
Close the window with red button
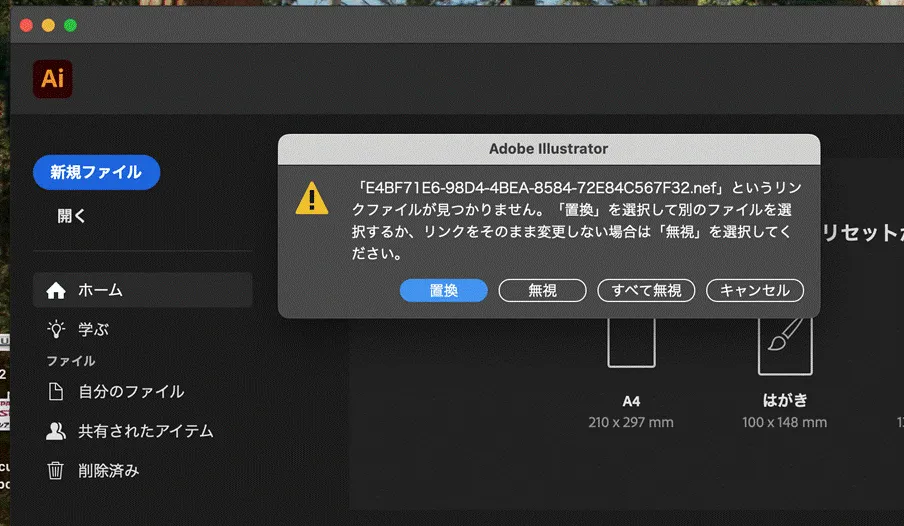(x=26, y=25)
